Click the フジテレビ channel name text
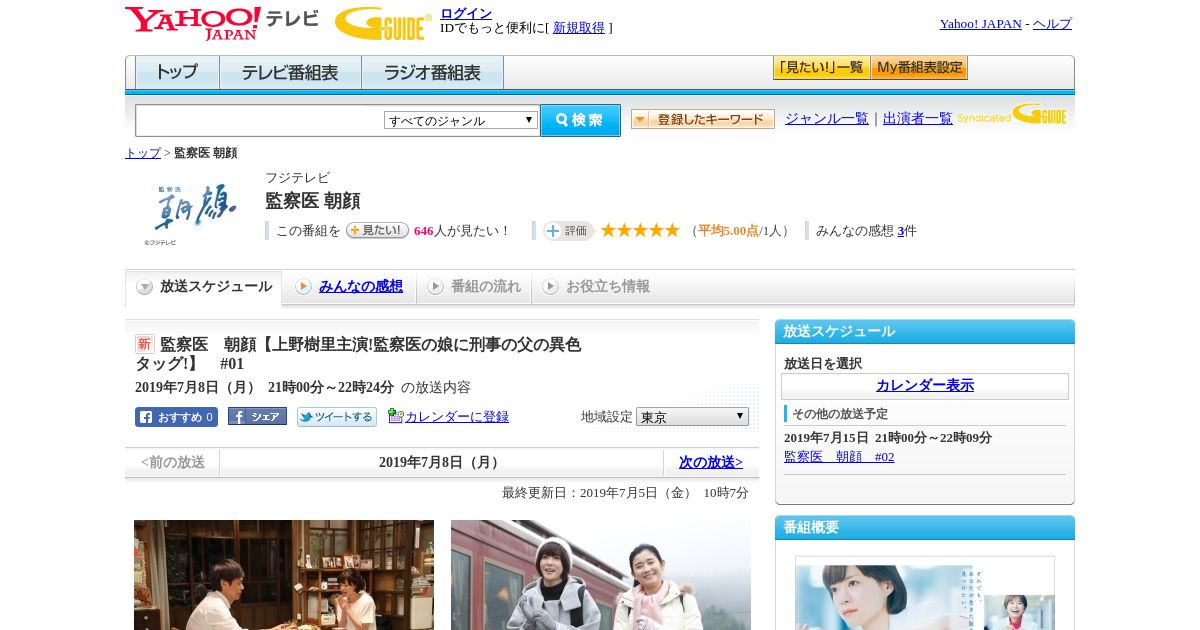Viewport: 1200px width, 630px height. click(x=297, y=178)
